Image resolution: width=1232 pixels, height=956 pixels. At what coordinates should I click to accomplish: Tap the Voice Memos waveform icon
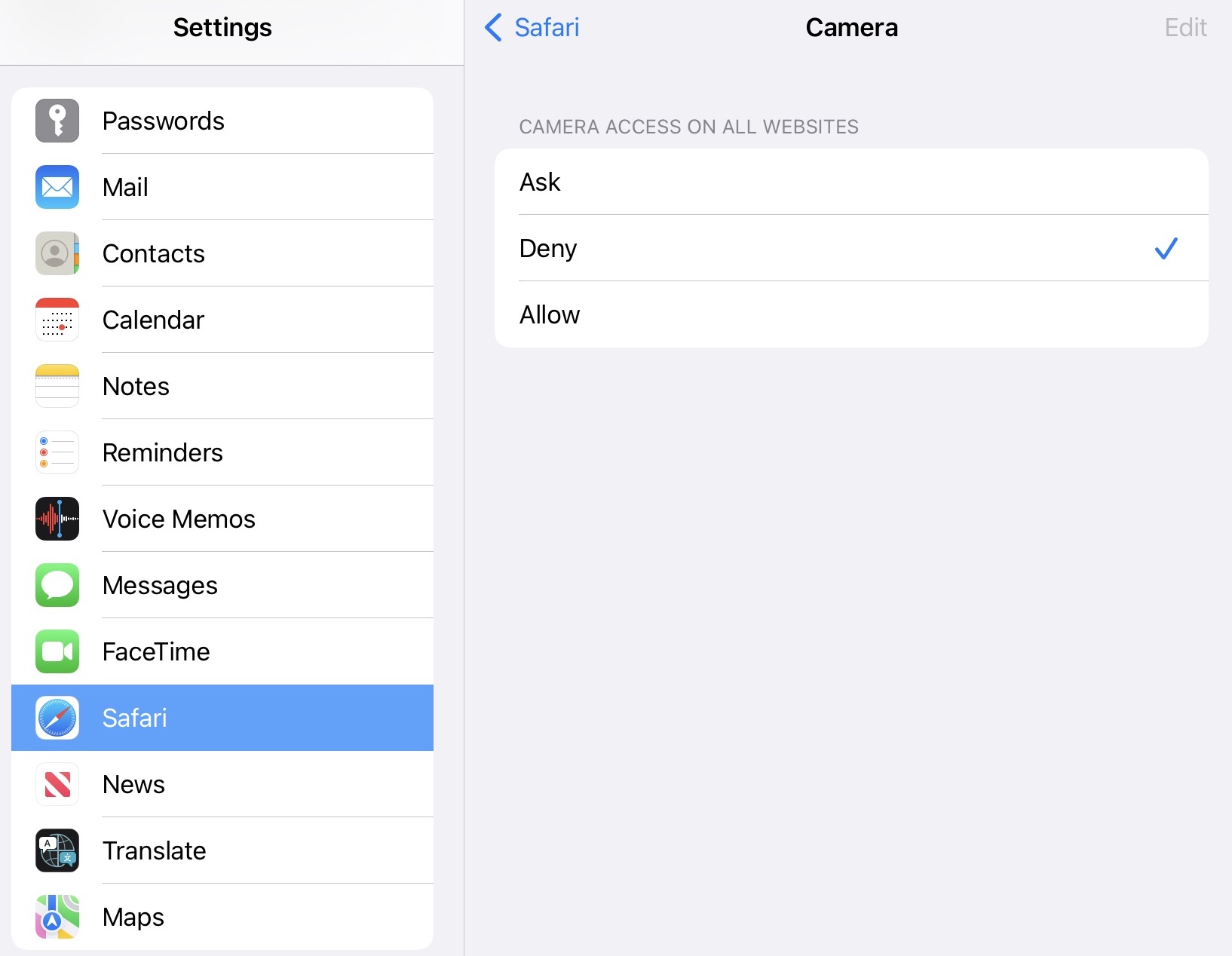pos(57,519)
